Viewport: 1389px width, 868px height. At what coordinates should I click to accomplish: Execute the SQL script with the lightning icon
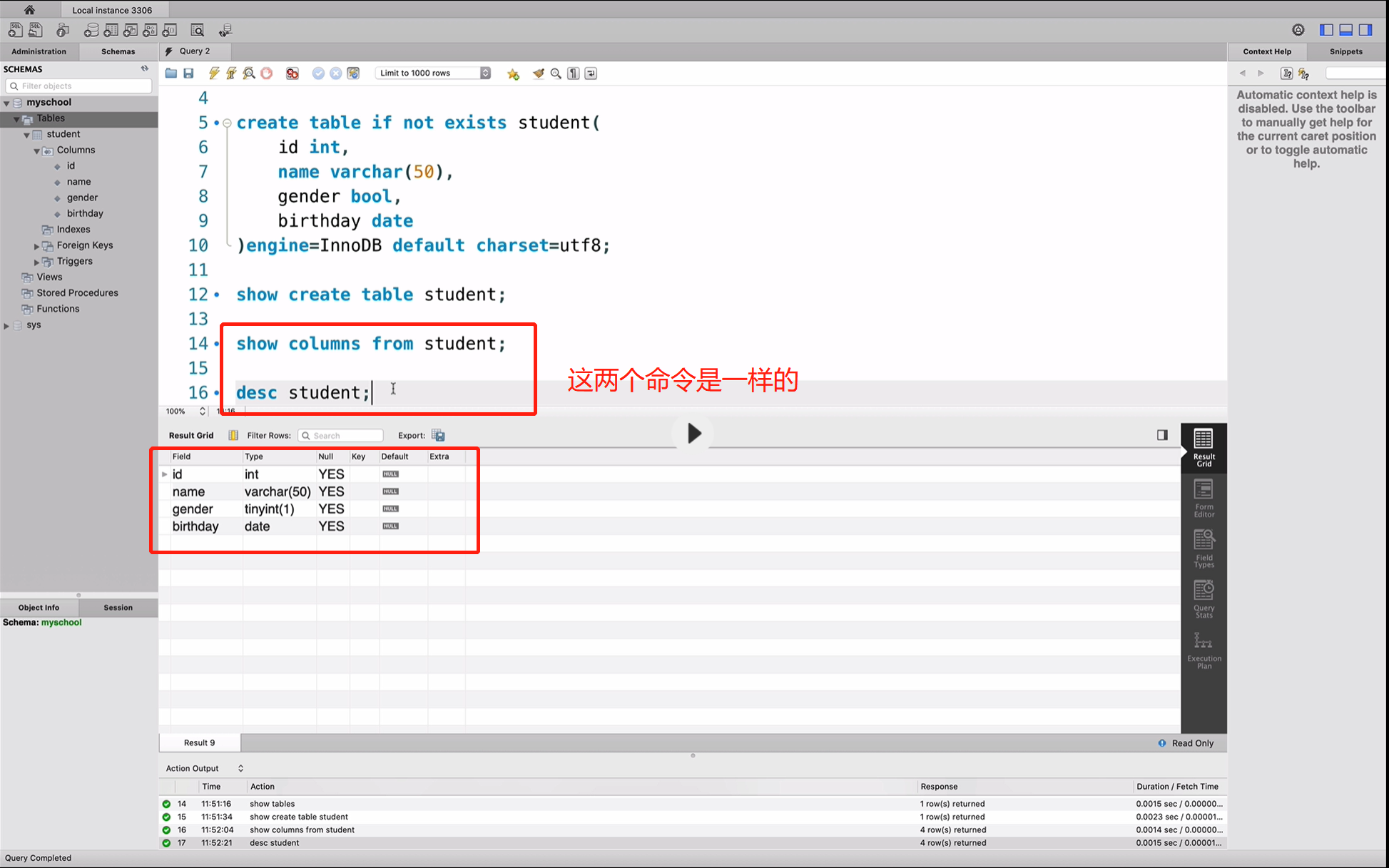click(213, 73)
